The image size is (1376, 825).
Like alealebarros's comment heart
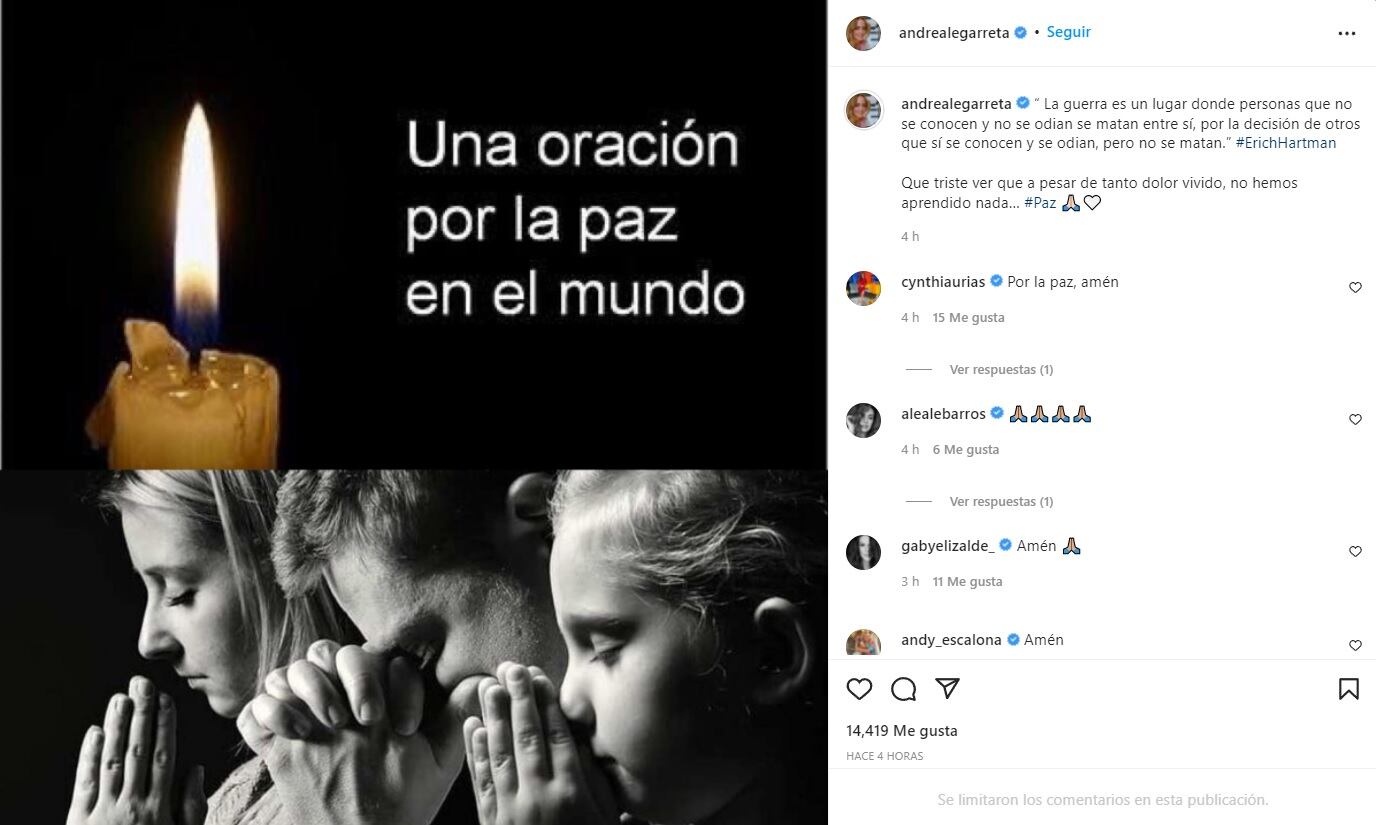click(x=1355, y=420)
